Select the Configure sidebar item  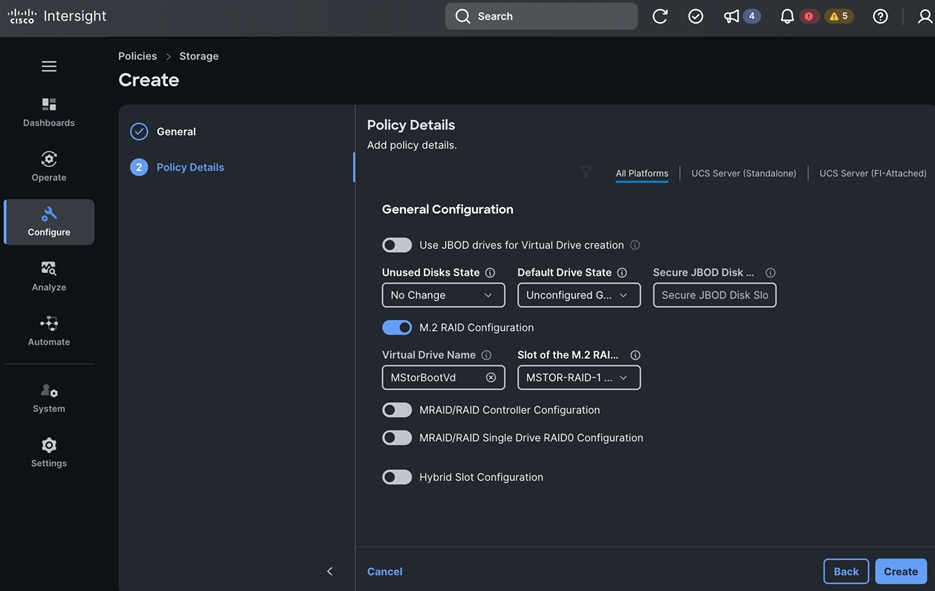coord(49,222)
